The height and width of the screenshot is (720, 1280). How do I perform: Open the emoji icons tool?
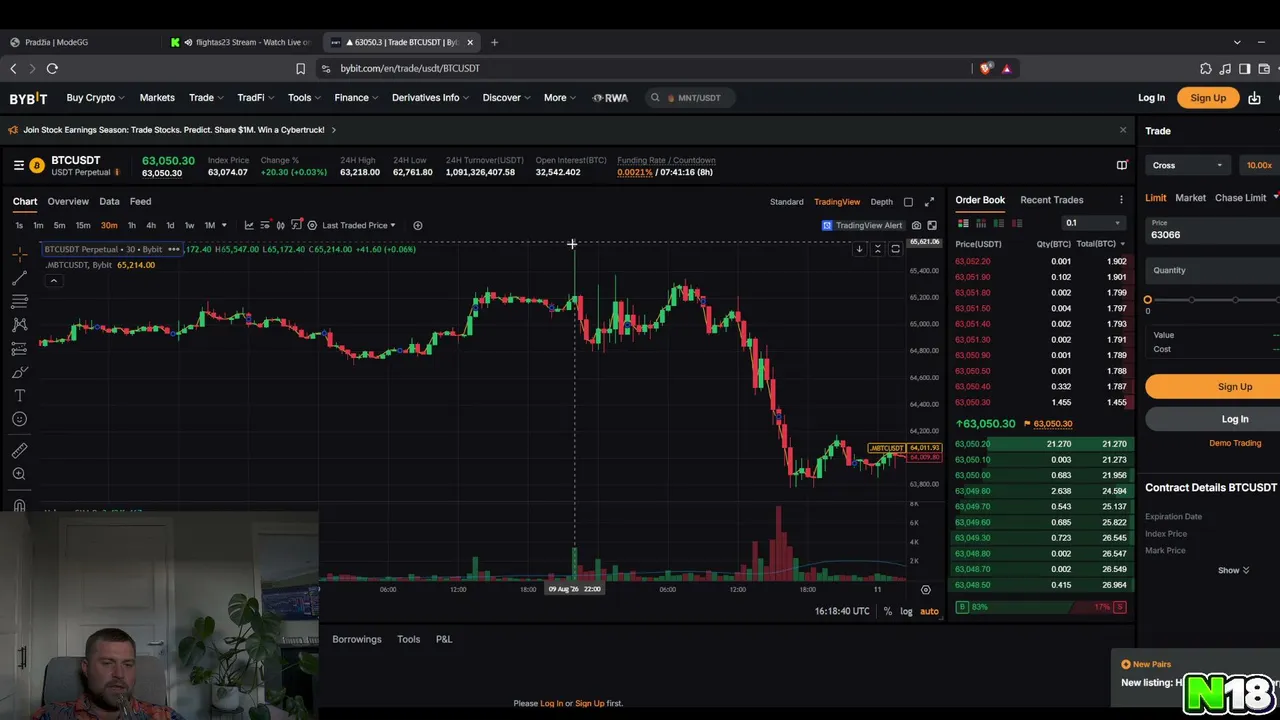pyautogui.click(x=19, y=419)
